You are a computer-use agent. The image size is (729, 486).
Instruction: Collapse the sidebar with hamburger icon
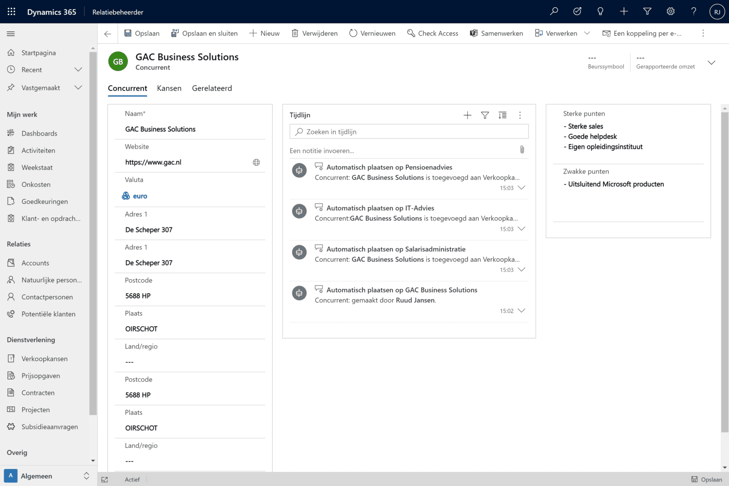click(11, 33)
